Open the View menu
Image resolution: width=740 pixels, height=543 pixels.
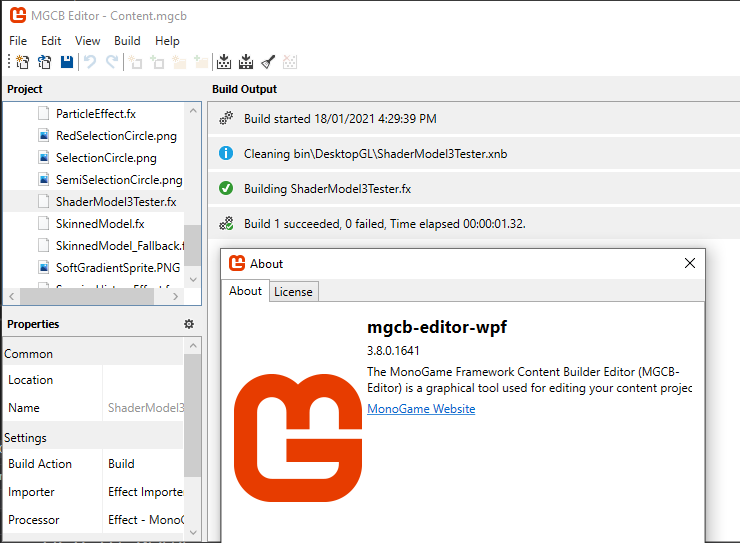point(87,41)
